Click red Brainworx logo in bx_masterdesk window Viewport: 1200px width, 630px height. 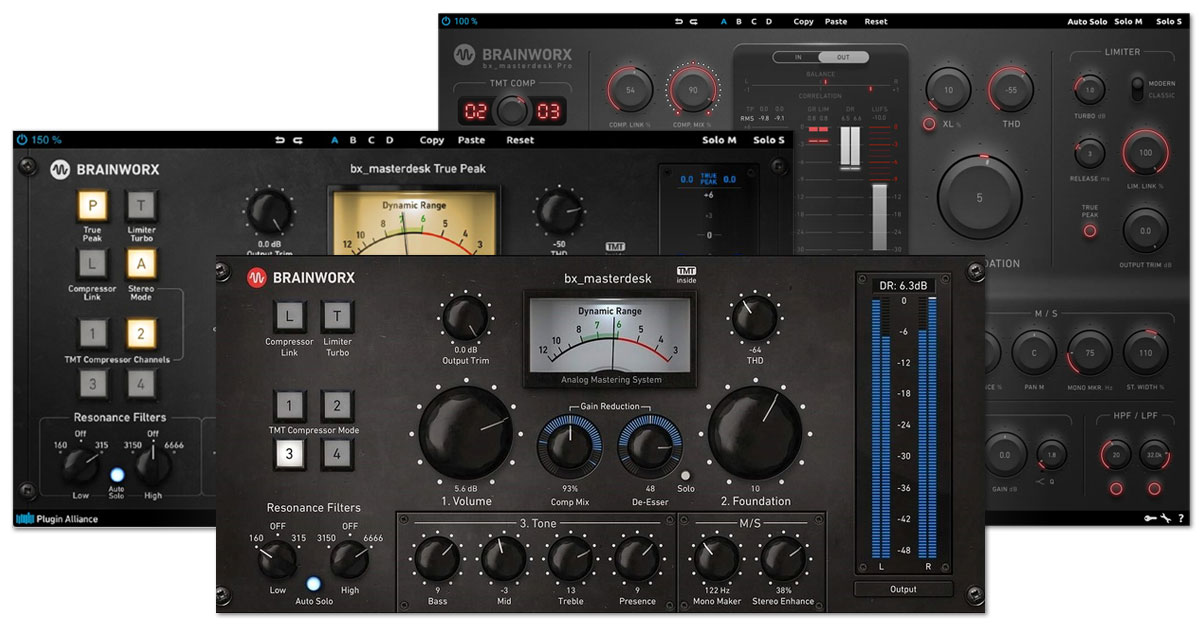click(255, 278)
